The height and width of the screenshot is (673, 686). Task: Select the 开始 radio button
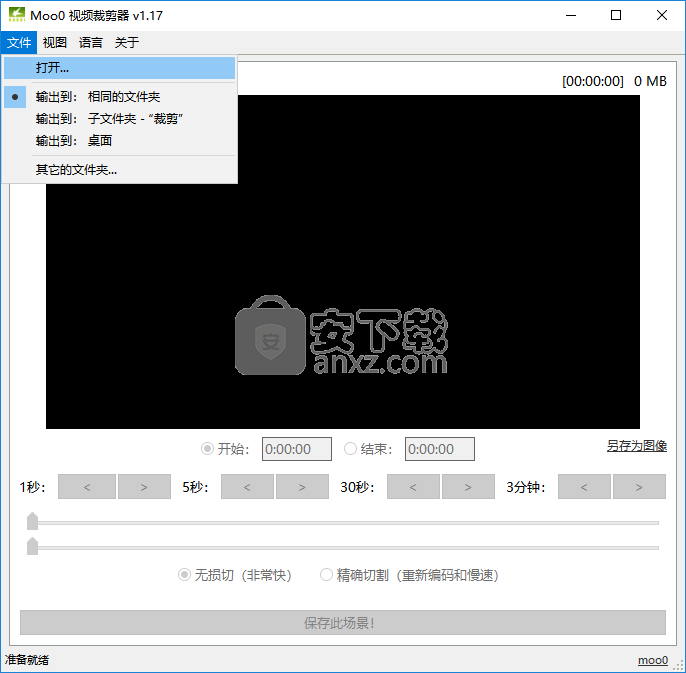pos(207,449)
